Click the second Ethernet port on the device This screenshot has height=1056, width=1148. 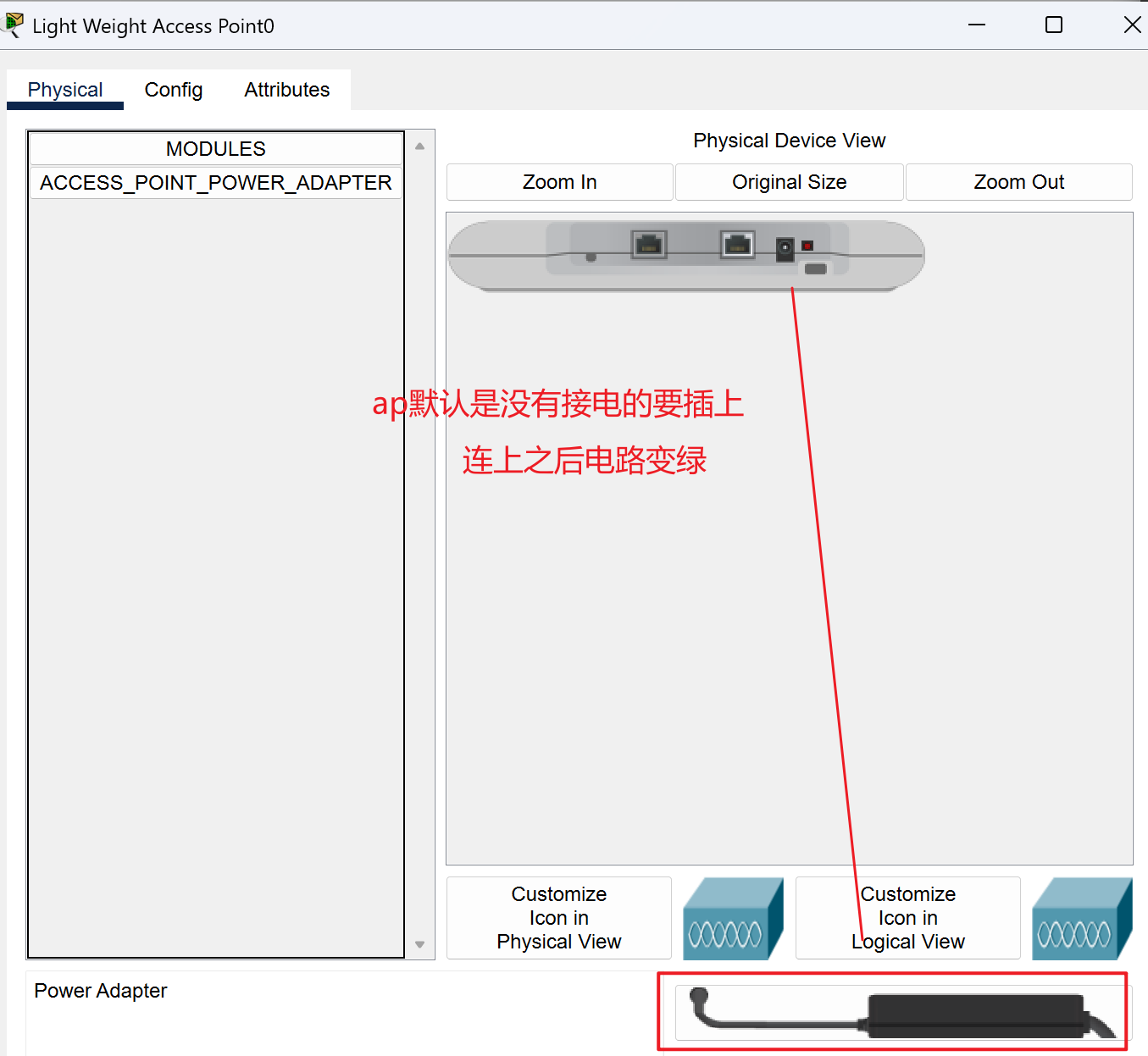click(737, 245)
